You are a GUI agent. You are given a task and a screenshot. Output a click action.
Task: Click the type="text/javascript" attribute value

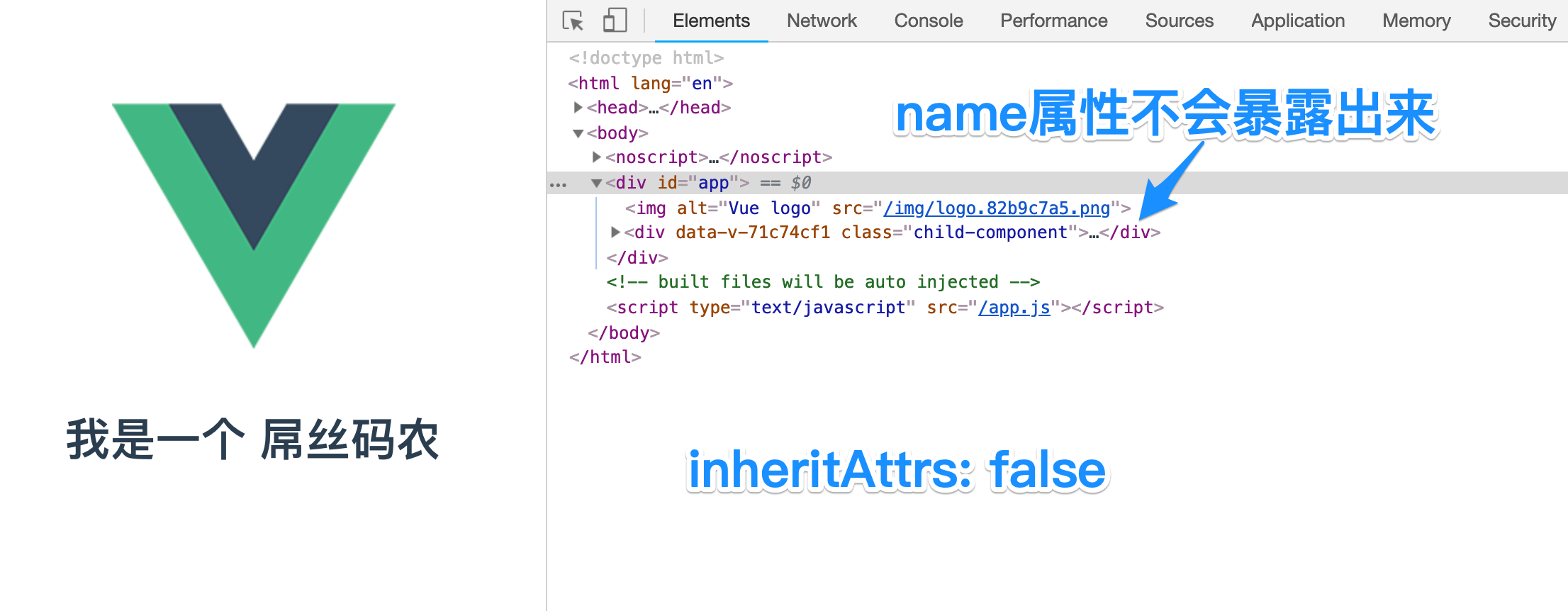point(828,307)
